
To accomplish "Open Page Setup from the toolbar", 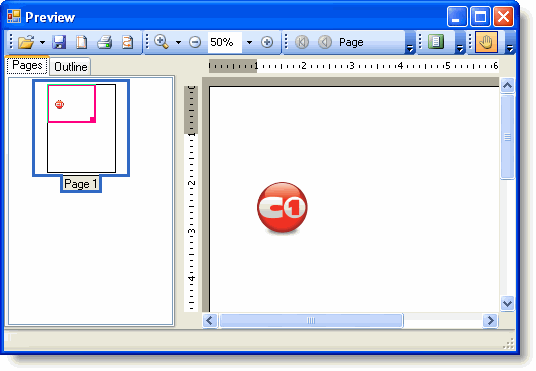I will (x=81, y=42).
